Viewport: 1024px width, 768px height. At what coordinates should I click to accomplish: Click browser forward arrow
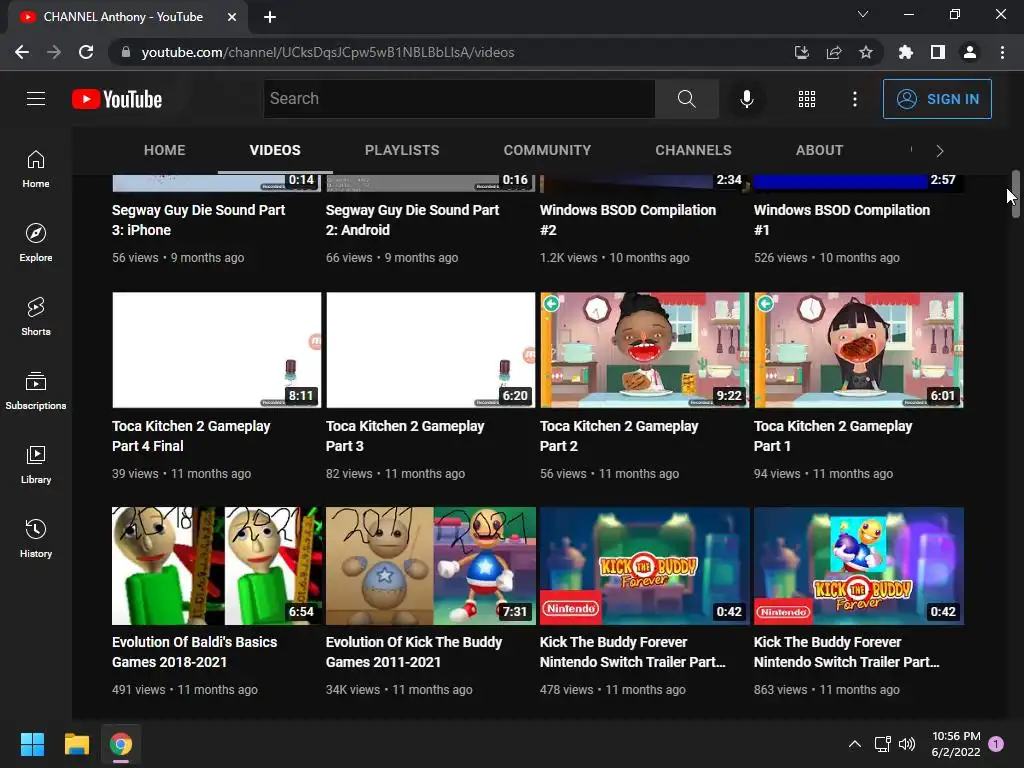pos(54,52)
